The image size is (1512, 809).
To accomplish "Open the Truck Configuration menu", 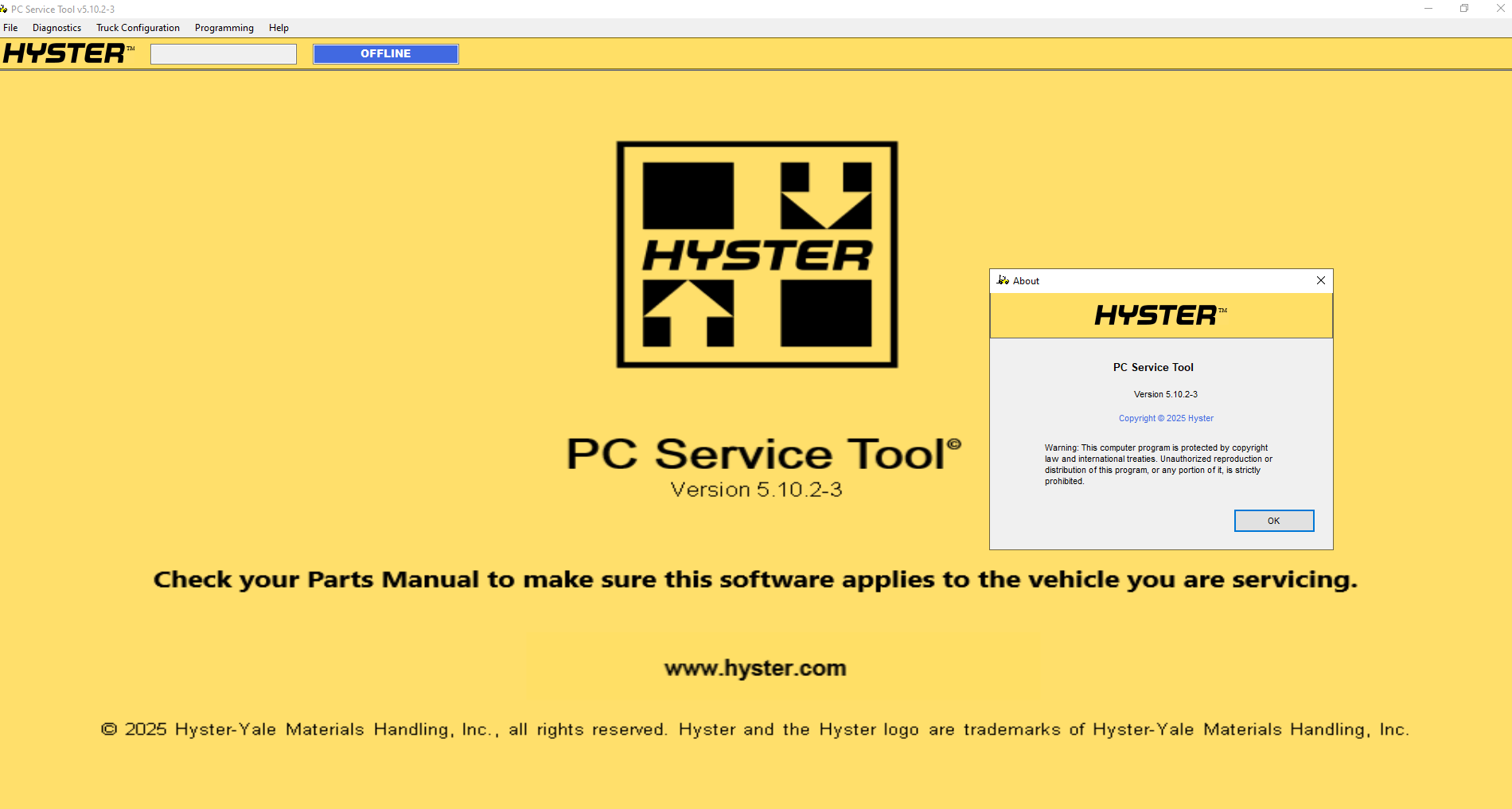I will point(138,28).
